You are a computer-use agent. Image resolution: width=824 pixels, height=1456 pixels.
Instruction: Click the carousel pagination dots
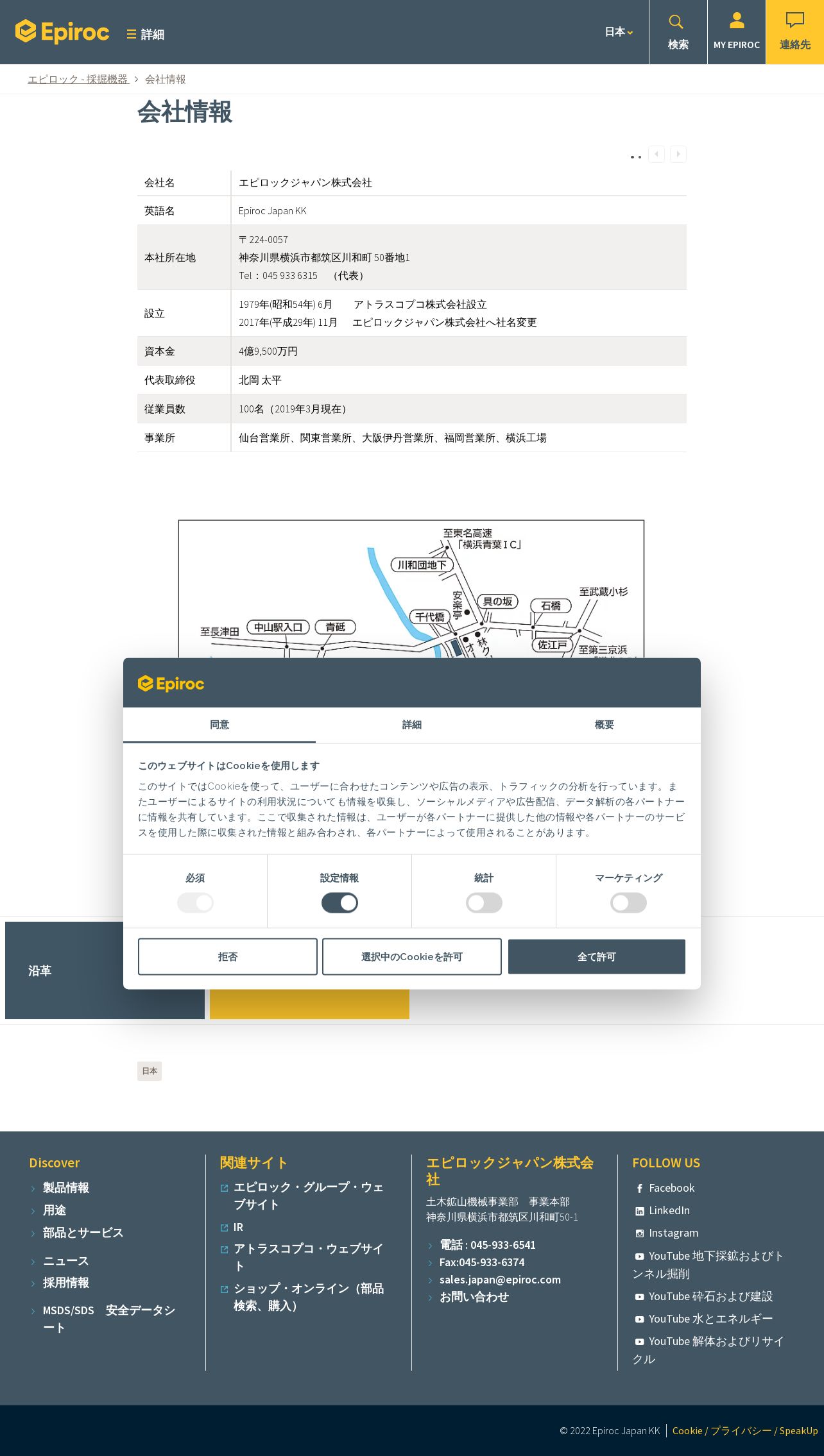pos(635,157)
